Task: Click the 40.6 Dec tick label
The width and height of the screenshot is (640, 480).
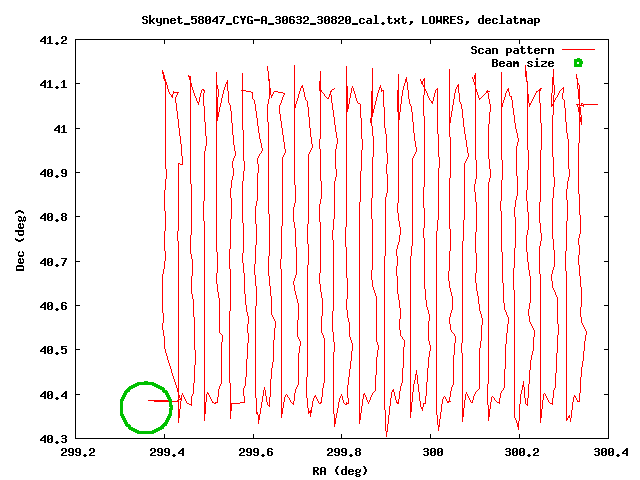Action: click(x=53, y=306)
